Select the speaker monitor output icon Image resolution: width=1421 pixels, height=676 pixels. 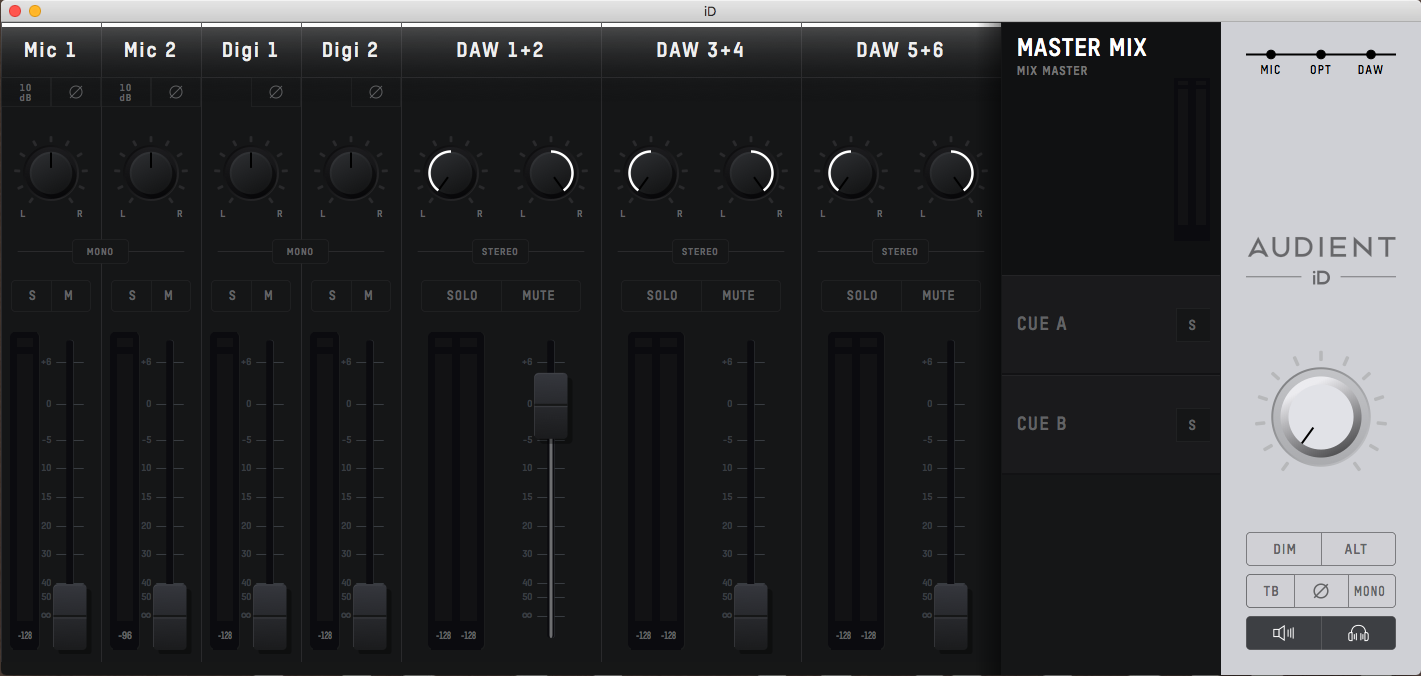[x=1283, y=632]
